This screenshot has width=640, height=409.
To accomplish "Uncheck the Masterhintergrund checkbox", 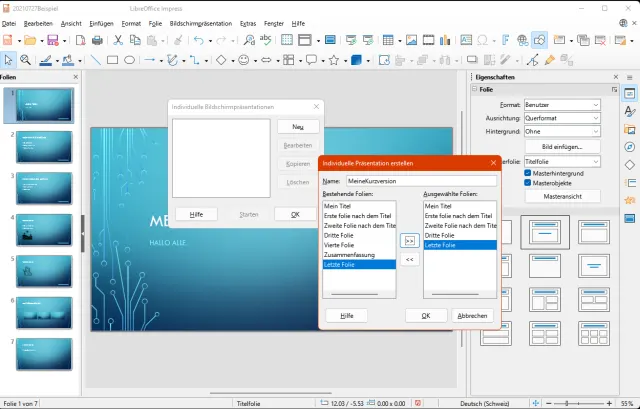I will tap(528, 173).
